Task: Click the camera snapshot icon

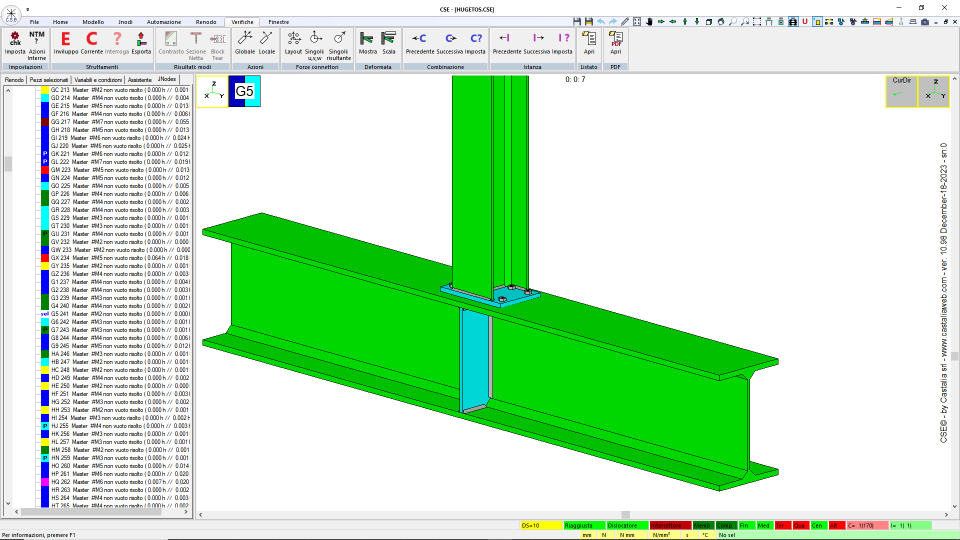Action: (925, 21)
